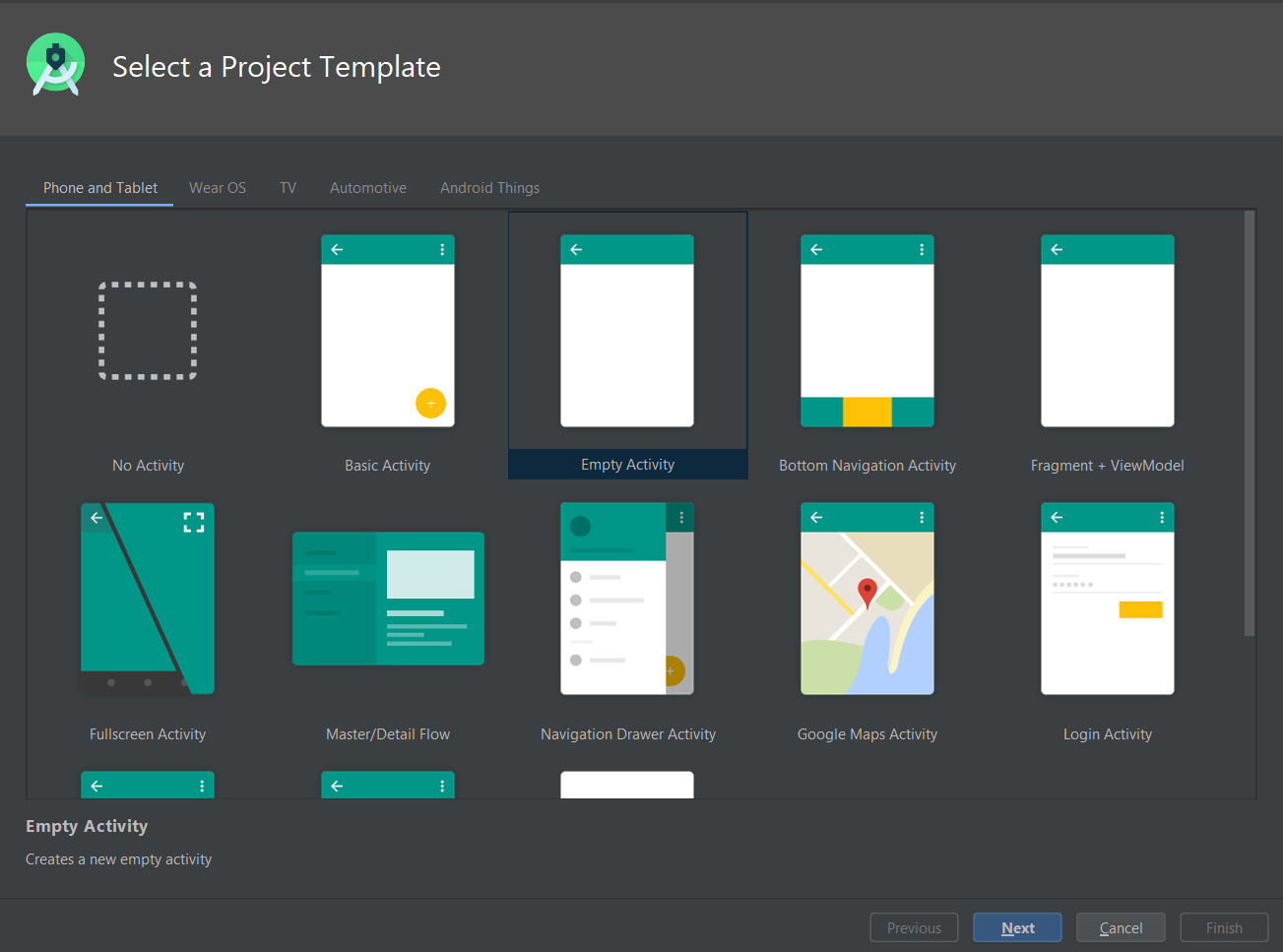Cancel the project template dialog

1120,926
